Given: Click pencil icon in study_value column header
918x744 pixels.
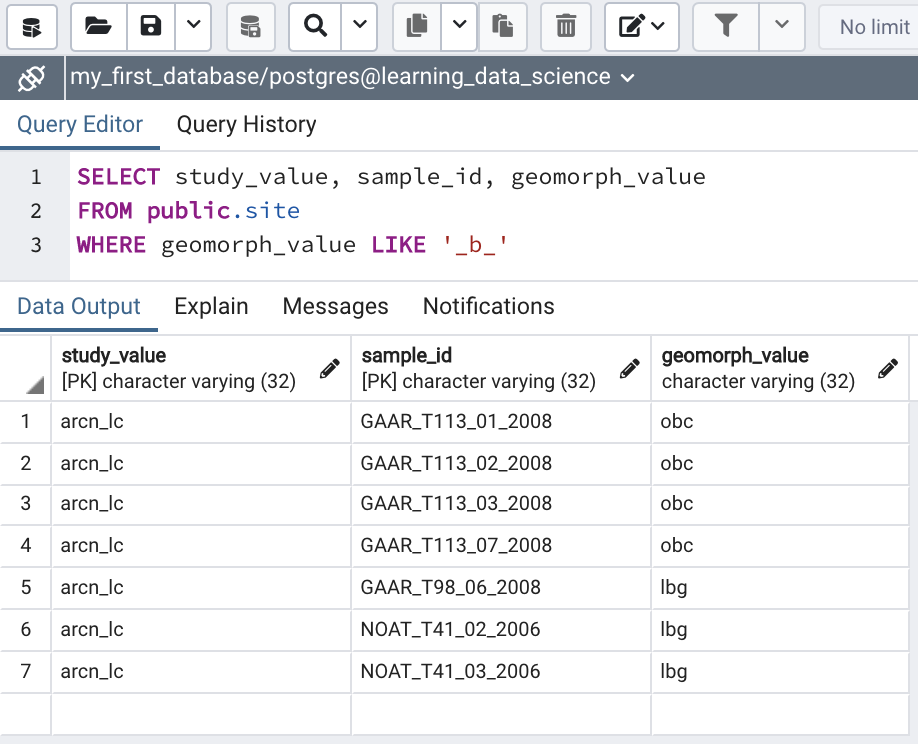Looking at the screenshot, I should 329,369.
